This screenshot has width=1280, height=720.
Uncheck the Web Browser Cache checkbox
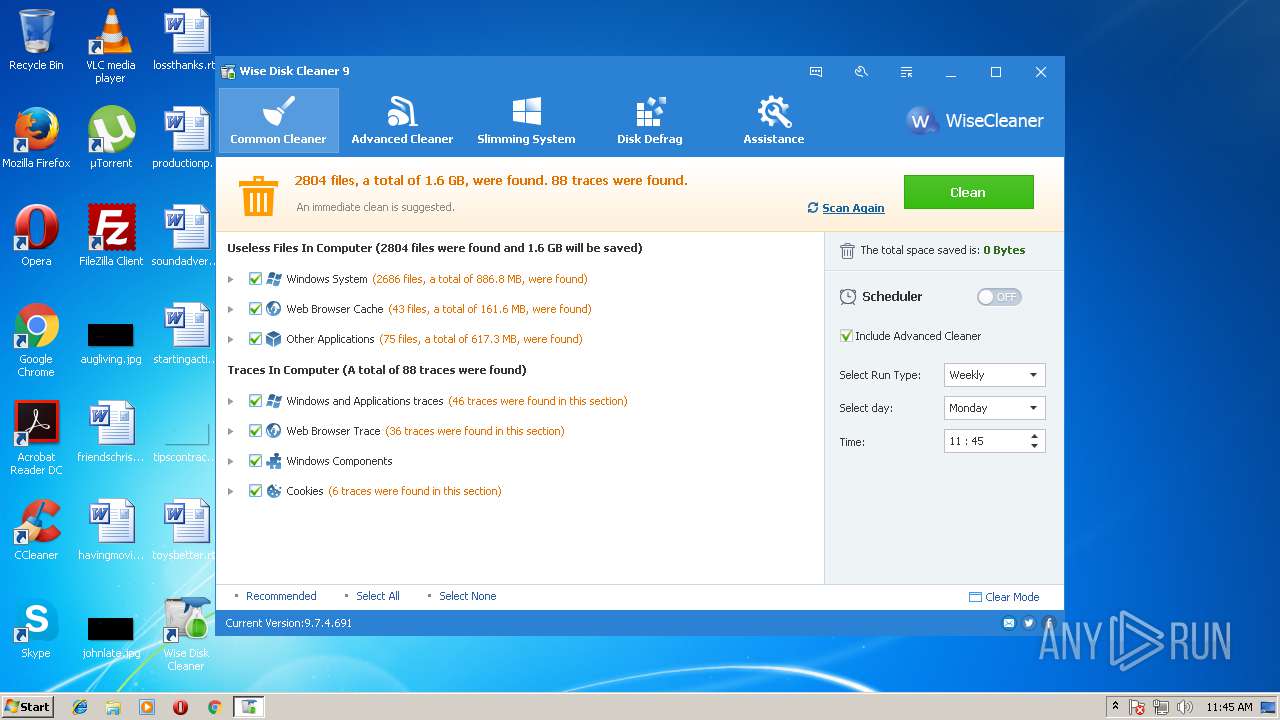(x=255, y=309)
